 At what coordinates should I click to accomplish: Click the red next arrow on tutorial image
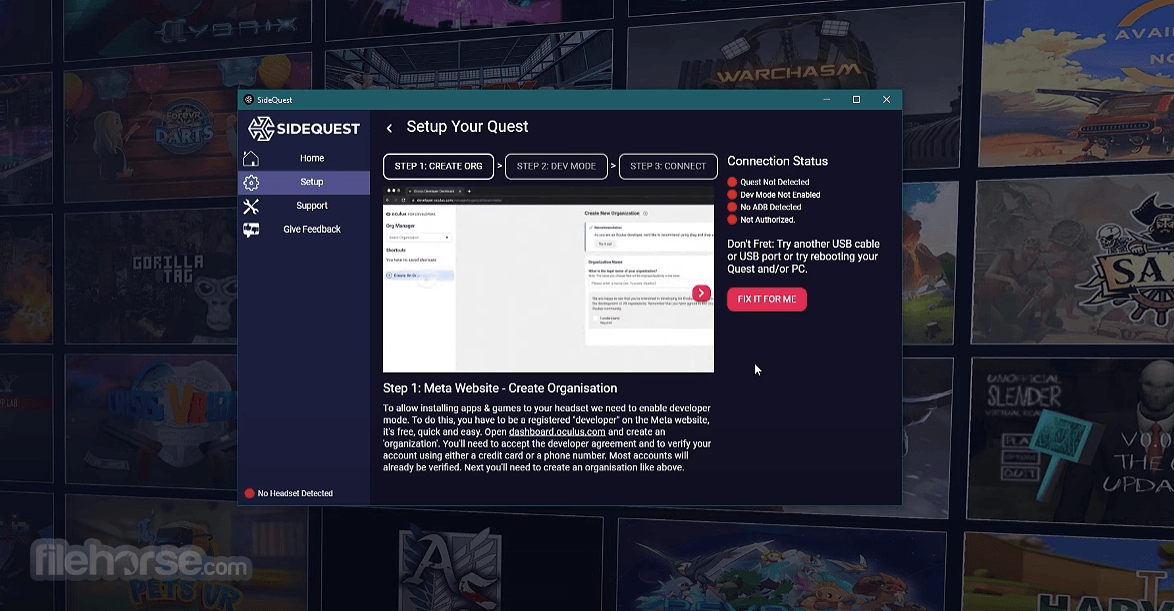701,294
